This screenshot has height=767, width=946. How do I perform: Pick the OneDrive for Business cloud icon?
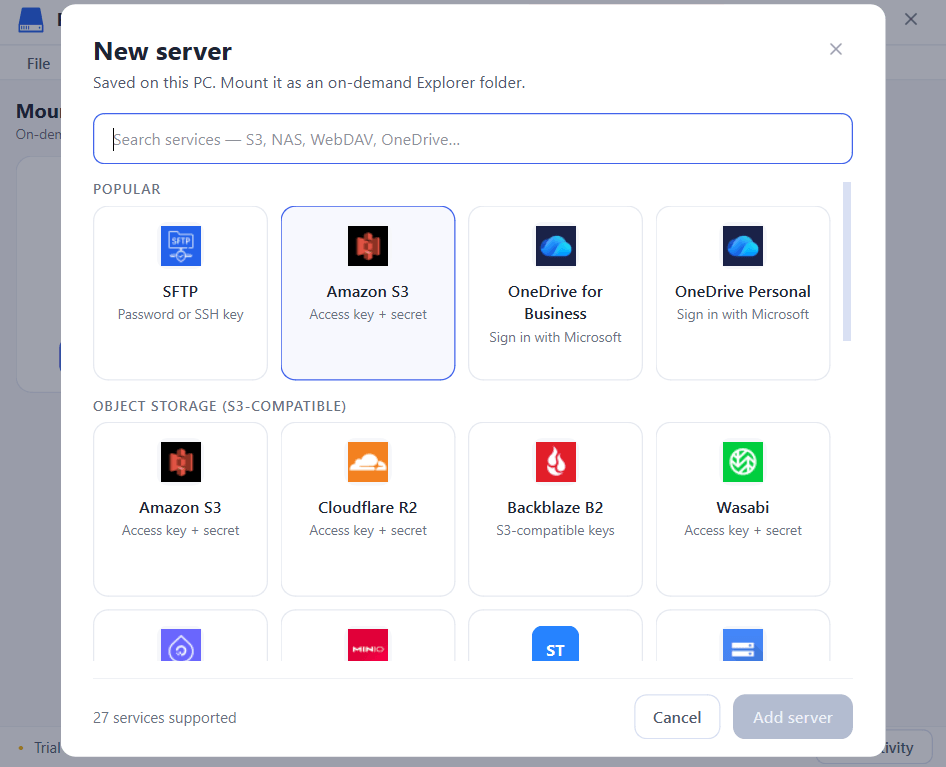(x=556, y=246)
